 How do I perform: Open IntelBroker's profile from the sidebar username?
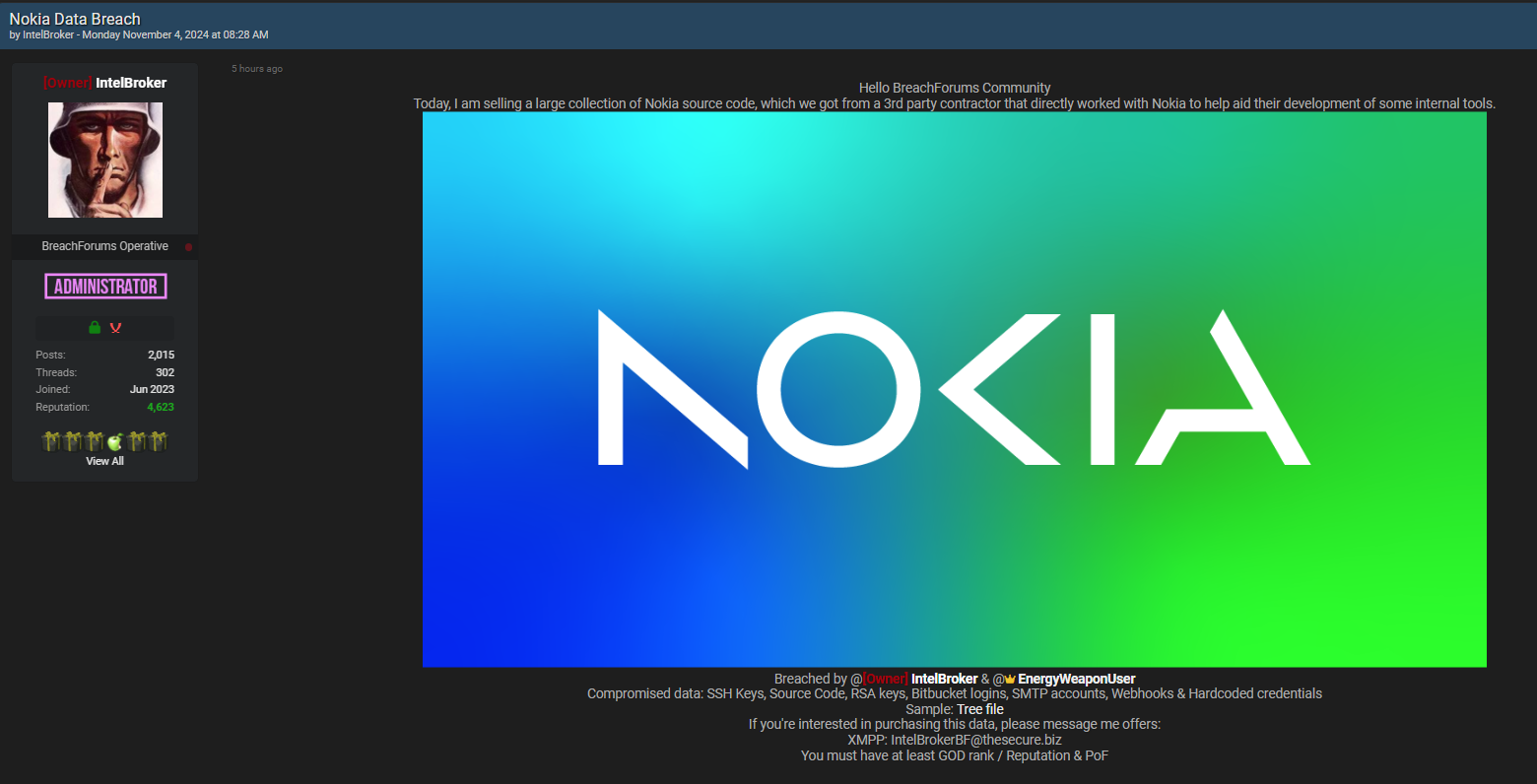[x=131, y=83]
